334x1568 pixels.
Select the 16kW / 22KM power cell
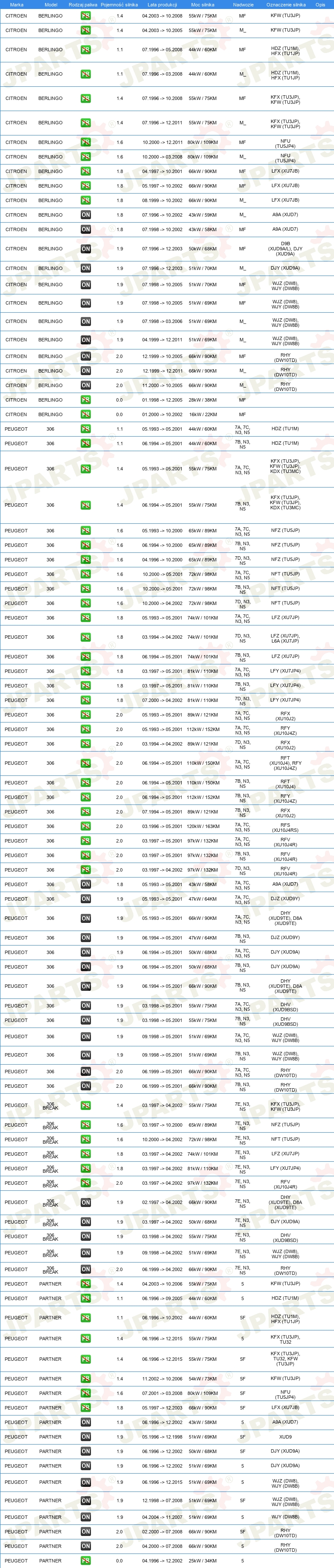202,414
